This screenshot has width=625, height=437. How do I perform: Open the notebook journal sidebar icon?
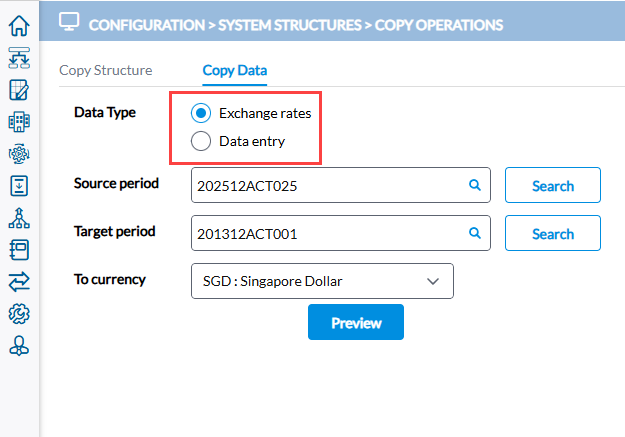click(19, 250)
